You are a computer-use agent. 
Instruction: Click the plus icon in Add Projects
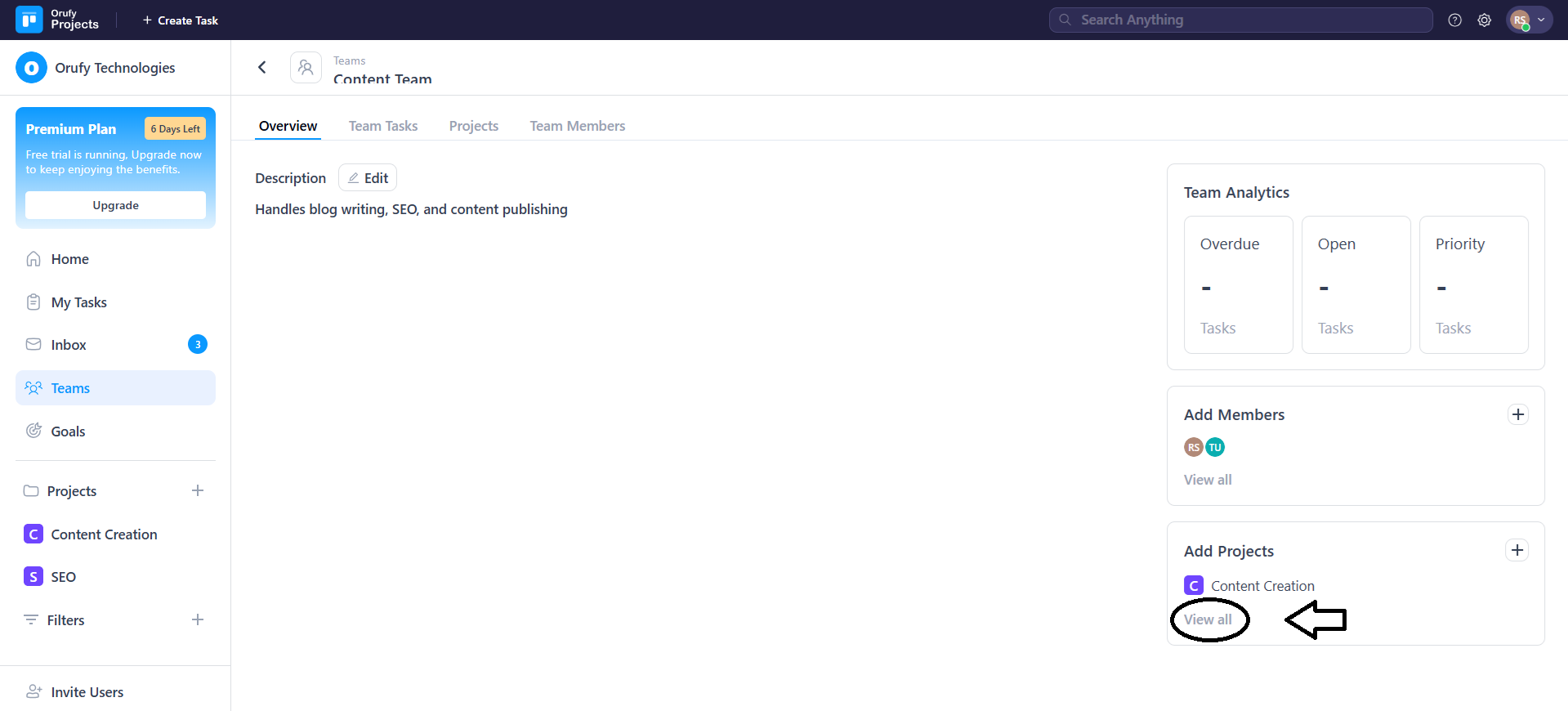click(1517, 550)
